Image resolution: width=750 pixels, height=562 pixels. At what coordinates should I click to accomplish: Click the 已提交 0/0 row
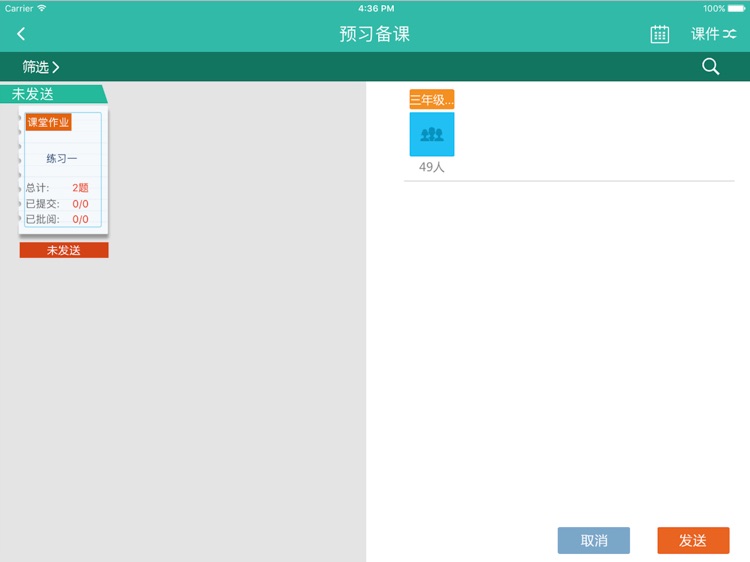pos(57,204)
